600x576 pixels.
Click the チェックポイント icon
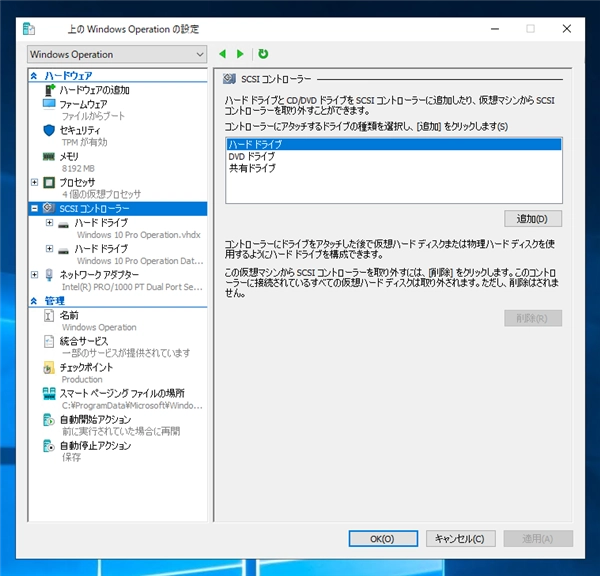pyautogui.click(x=49, y=367)
